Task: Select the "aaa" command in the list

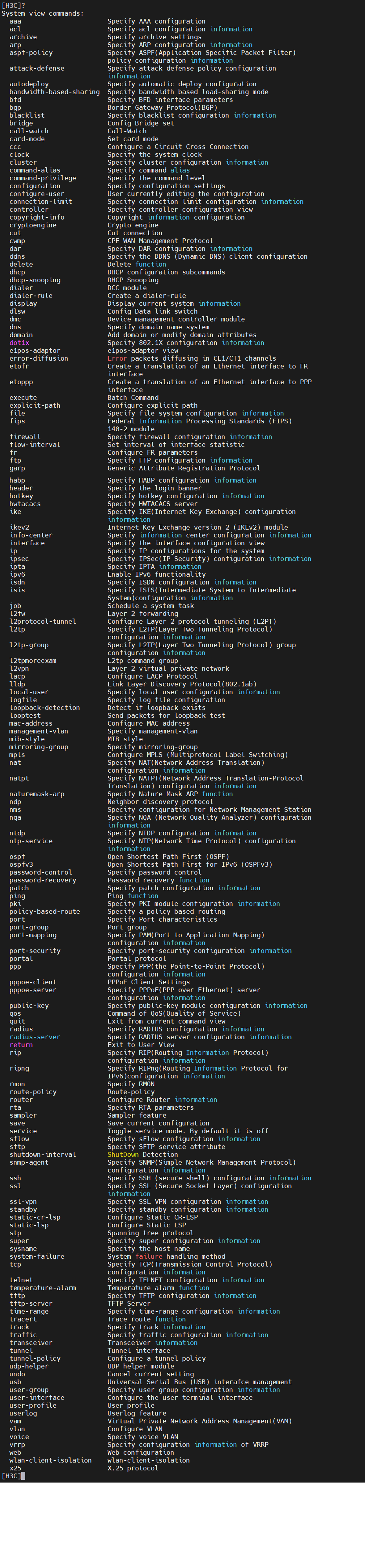Action: 15,21
